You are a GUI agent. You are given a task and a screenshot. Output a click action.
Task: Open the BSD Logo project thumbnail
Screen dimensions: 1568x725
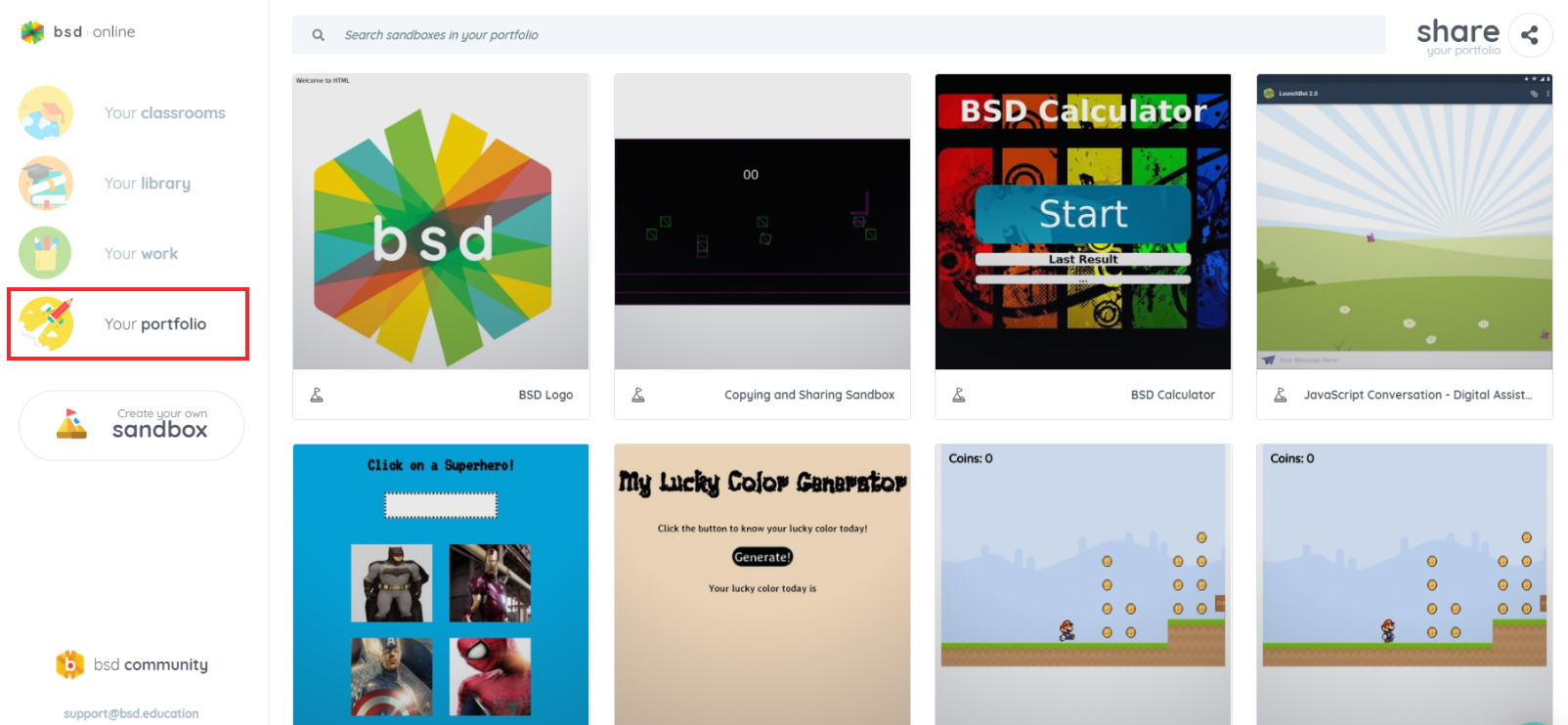pos(441,222)
